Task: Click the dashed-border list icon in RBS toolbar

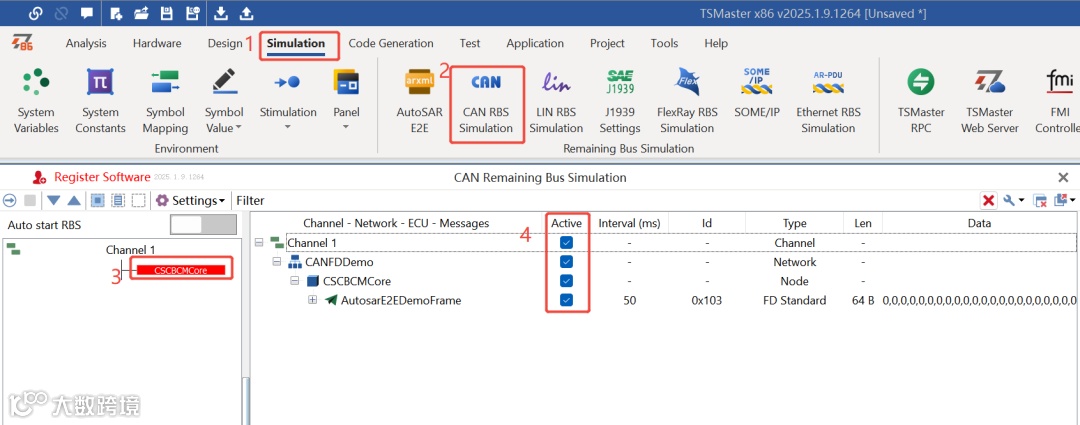Action: pyautogui.click(x=118, y=200)
